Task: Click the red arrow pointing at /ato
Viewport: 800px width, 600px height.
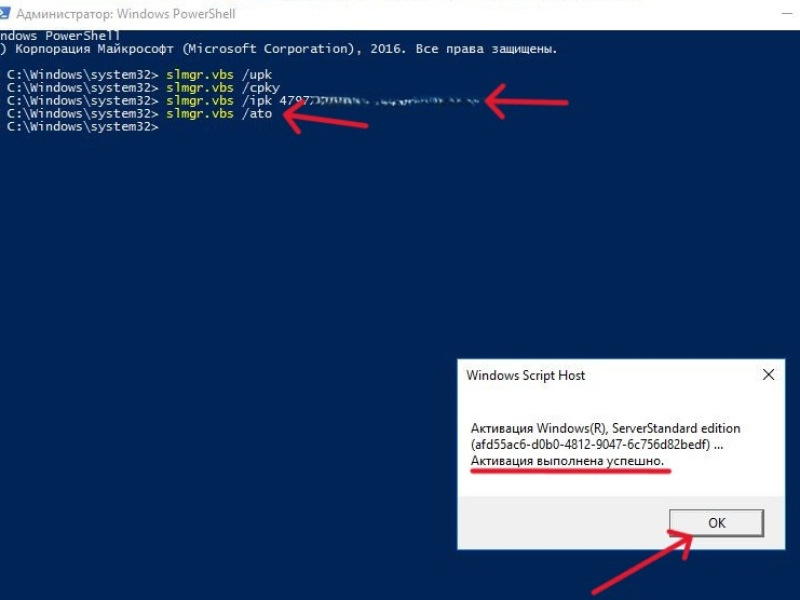Action: 325,118
